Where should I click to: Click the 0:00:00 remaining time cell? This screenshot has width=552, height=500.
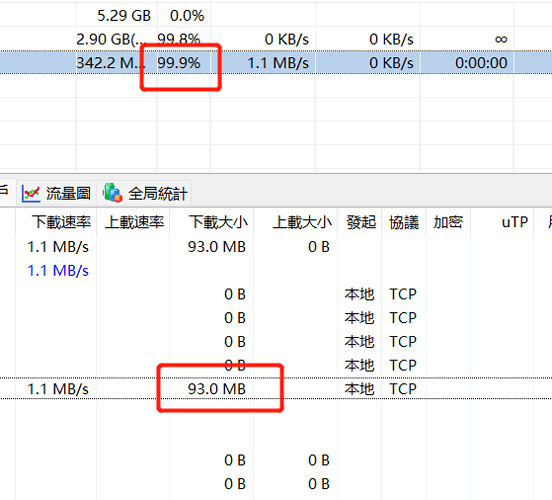click(481, 63)
